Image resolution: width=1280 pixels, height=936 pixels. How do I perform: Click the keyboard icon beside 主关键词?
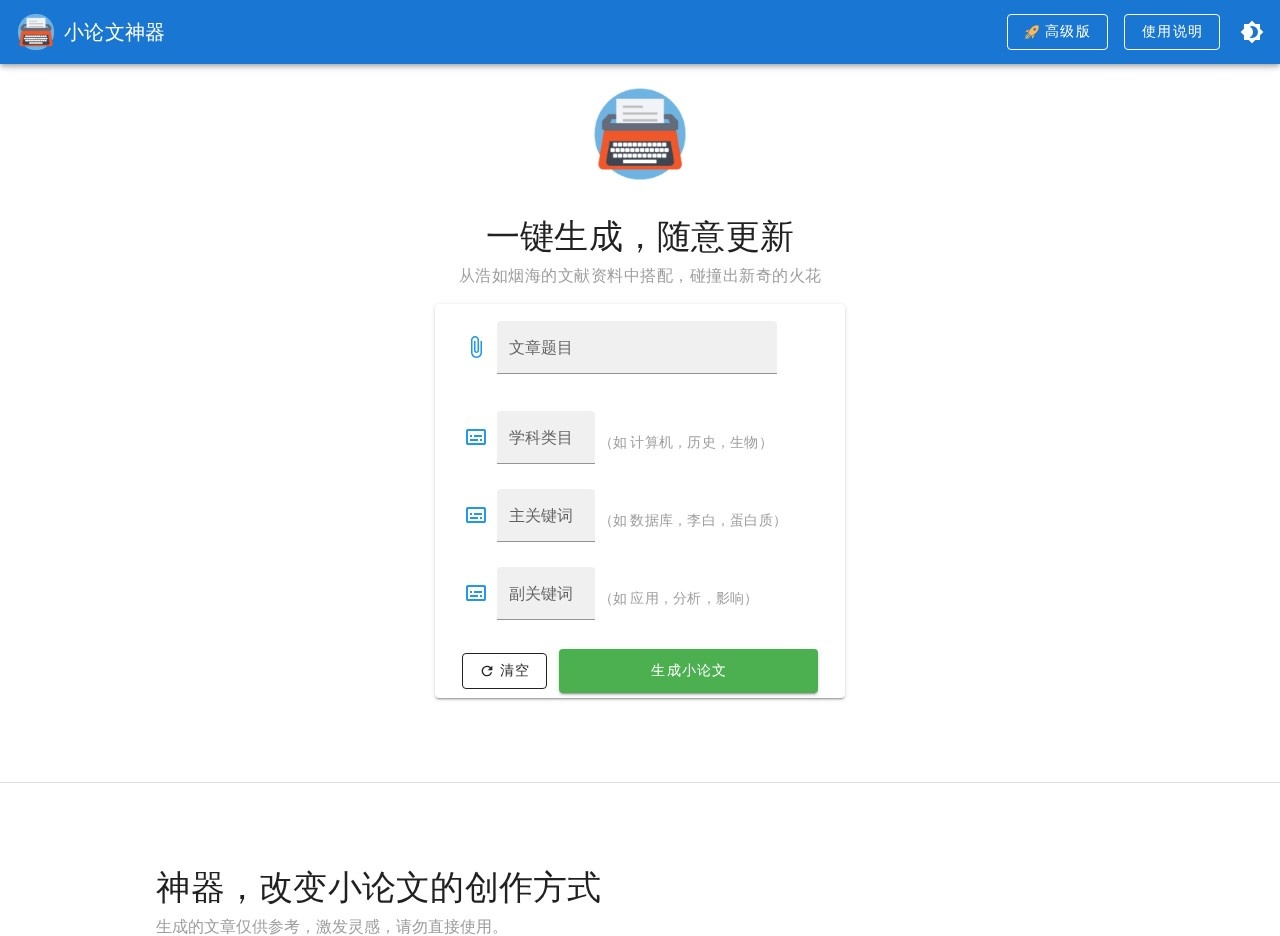pos(476,515)
